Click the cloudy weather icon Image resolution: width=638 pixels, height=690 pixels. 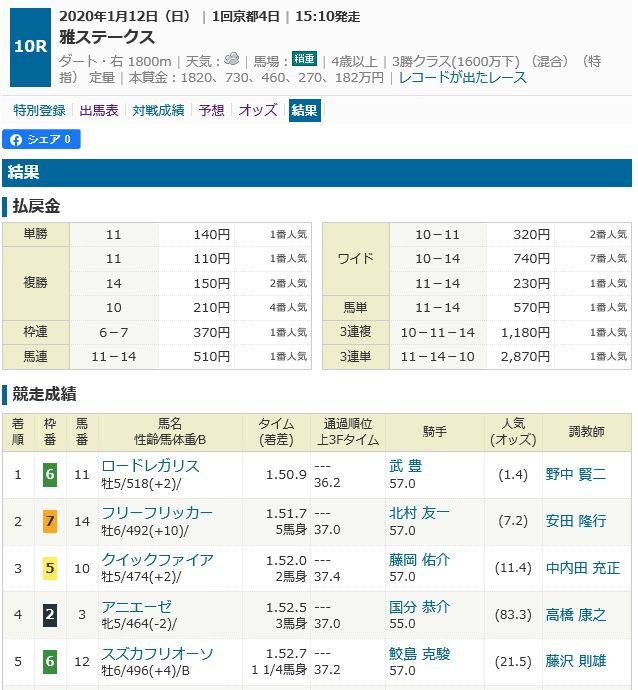(x=231, y=59)
